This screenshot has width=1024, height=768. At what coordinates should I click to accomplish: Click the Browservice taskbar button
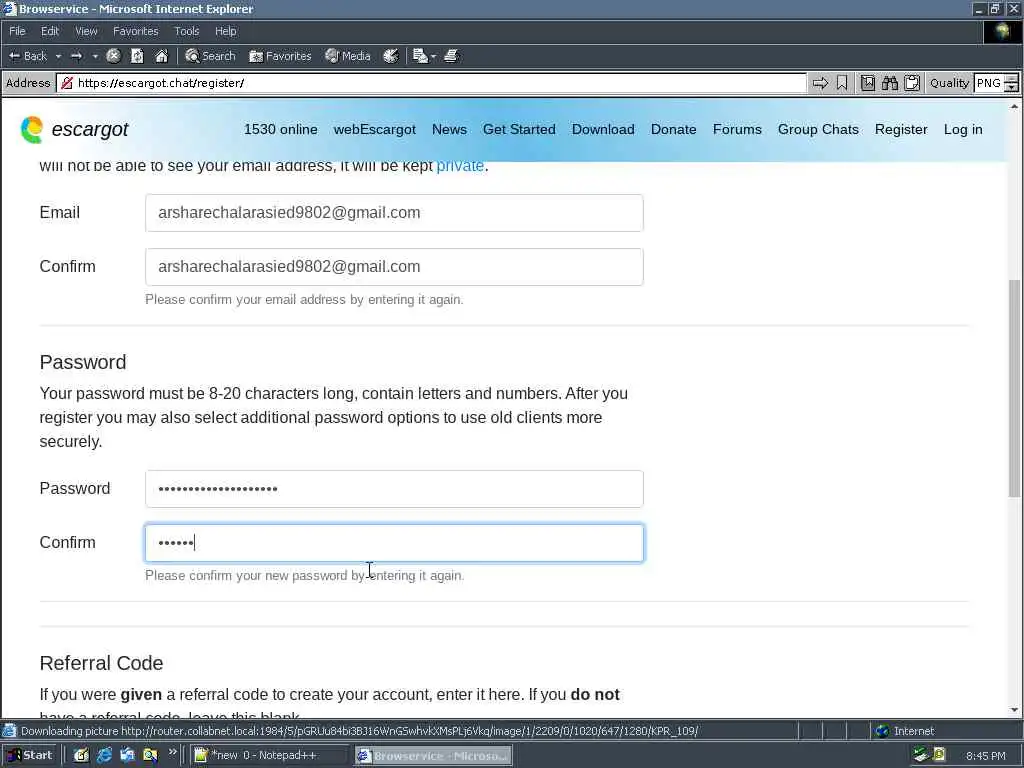(x=433, y=756)
